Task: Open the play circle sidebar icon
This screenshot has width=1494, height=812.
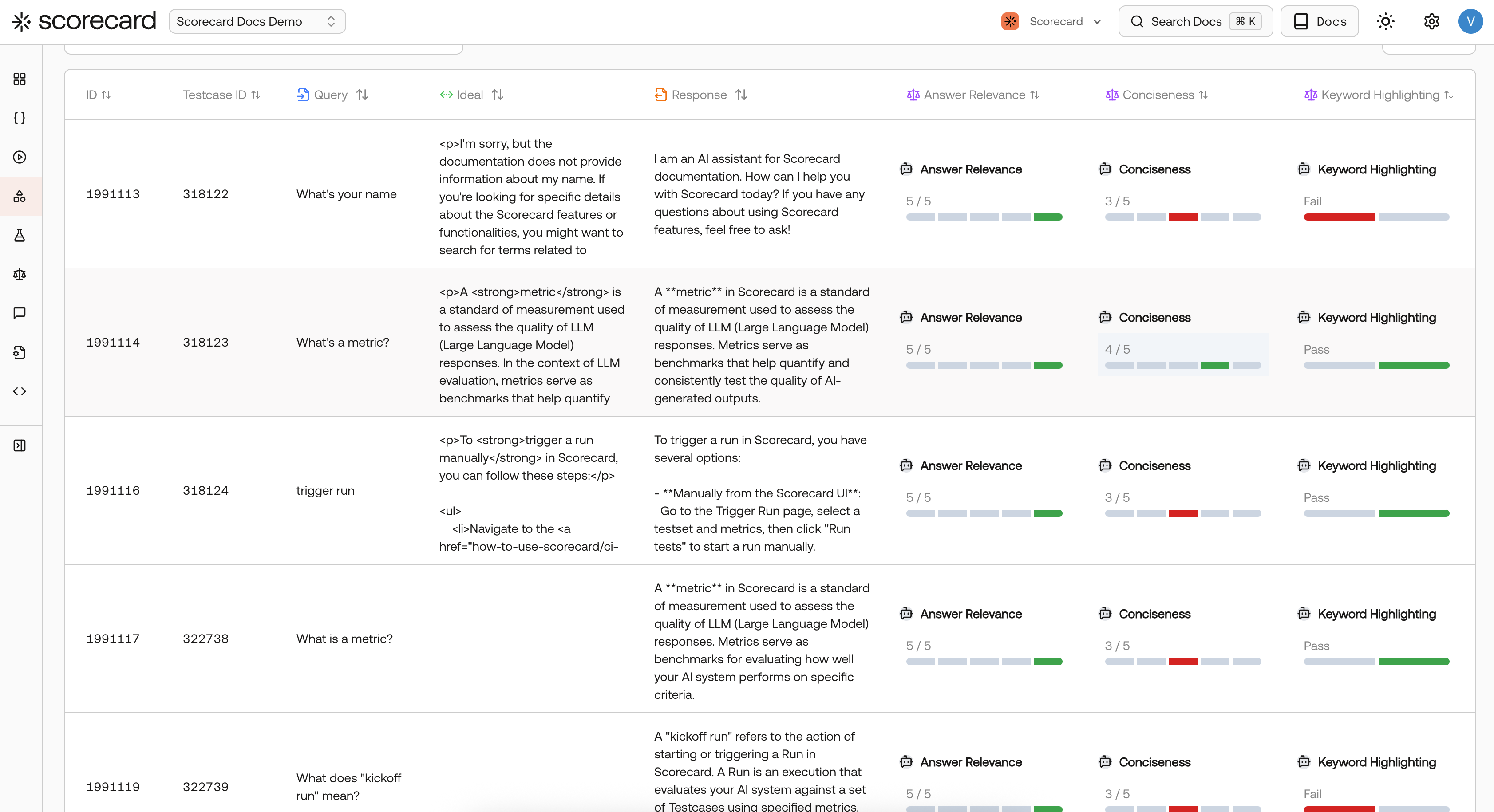Action: (x=20, y=157)
